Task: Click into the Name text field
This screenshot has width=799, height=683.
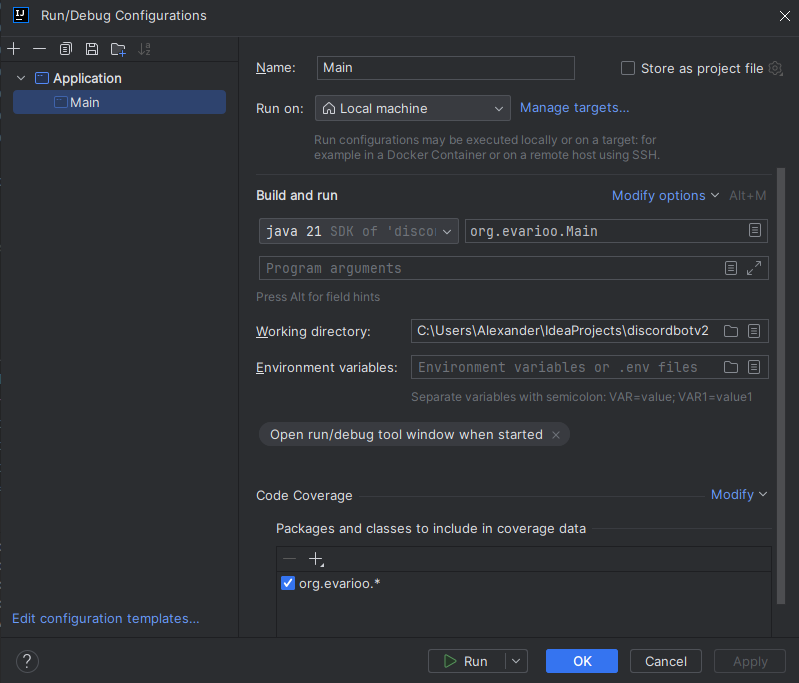Action: (445, 68)
